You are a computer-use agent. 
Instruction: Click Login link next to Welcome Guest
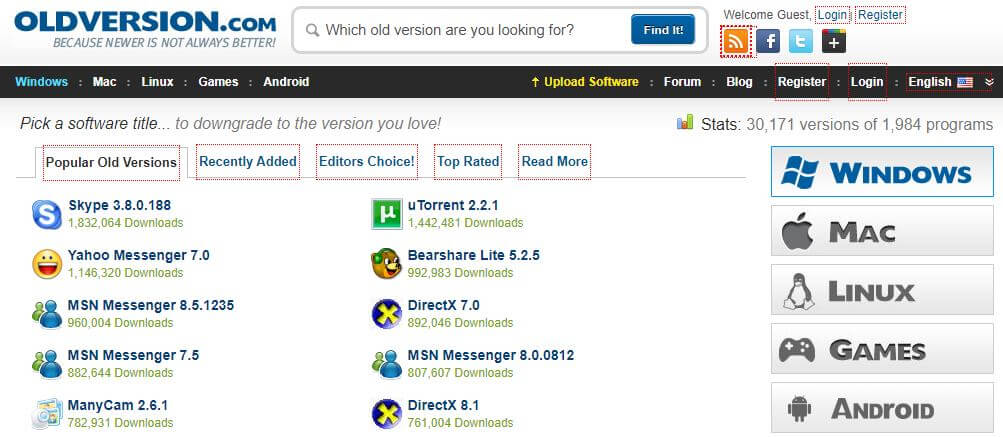point(832,15)
